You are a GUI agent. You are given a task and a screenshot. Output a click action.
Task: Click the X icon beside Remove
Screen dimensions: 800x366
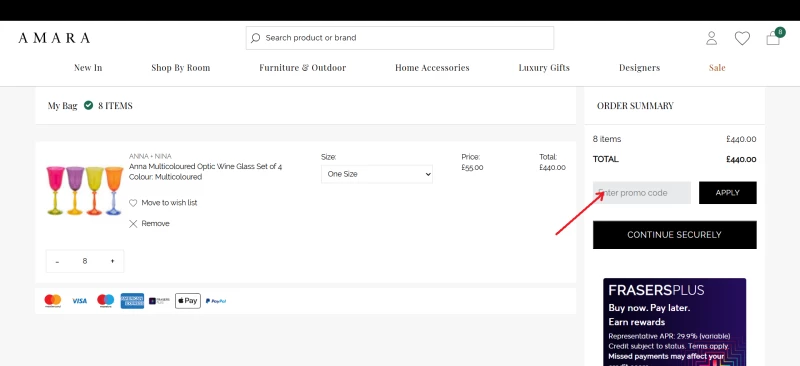pyautogui.click(x=133, y=224)
